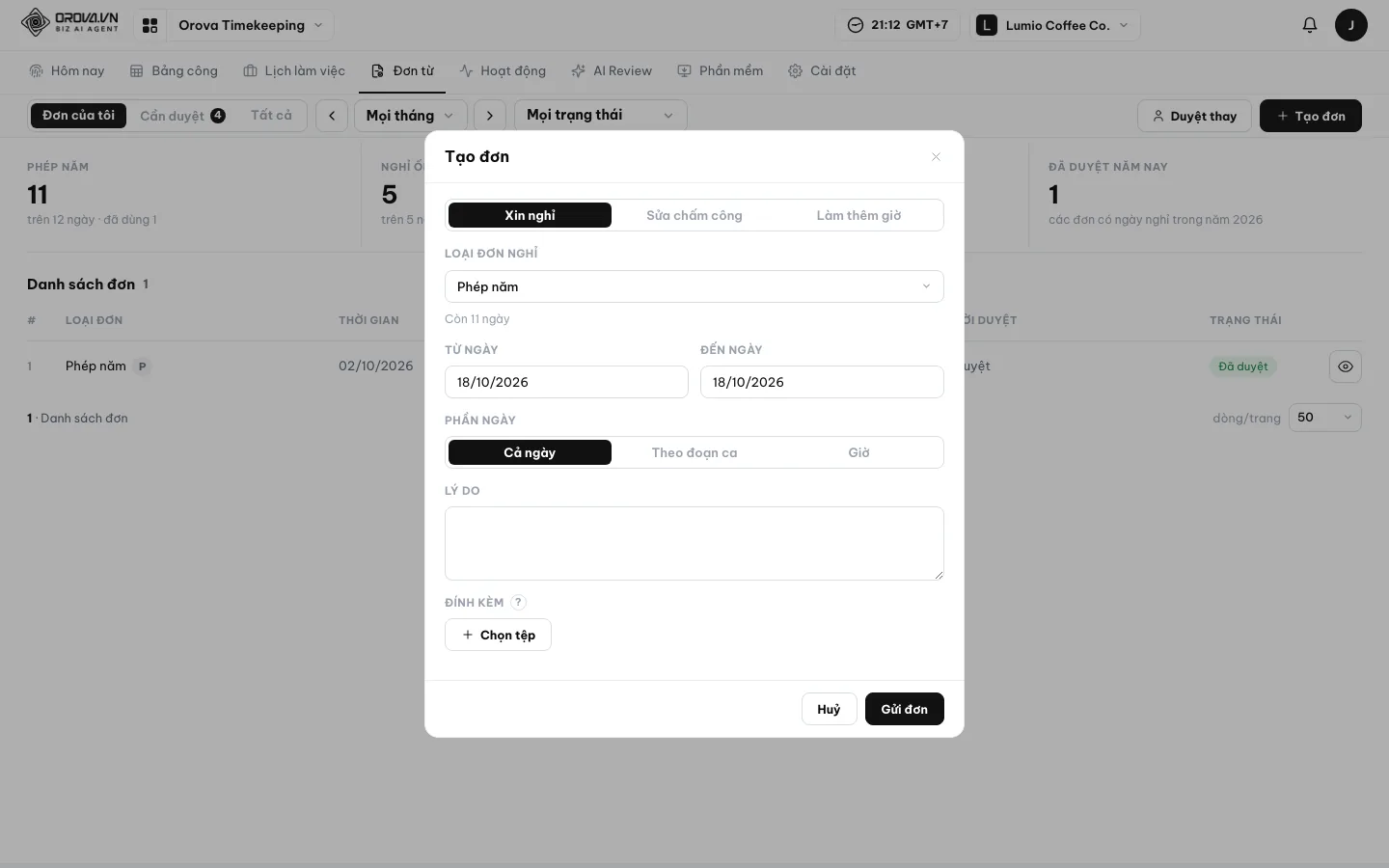The width and height of the screenshot is (1389, 868).
Task: Click the app grid icon beside Orova Timekeeping
Action: point(150,25)
